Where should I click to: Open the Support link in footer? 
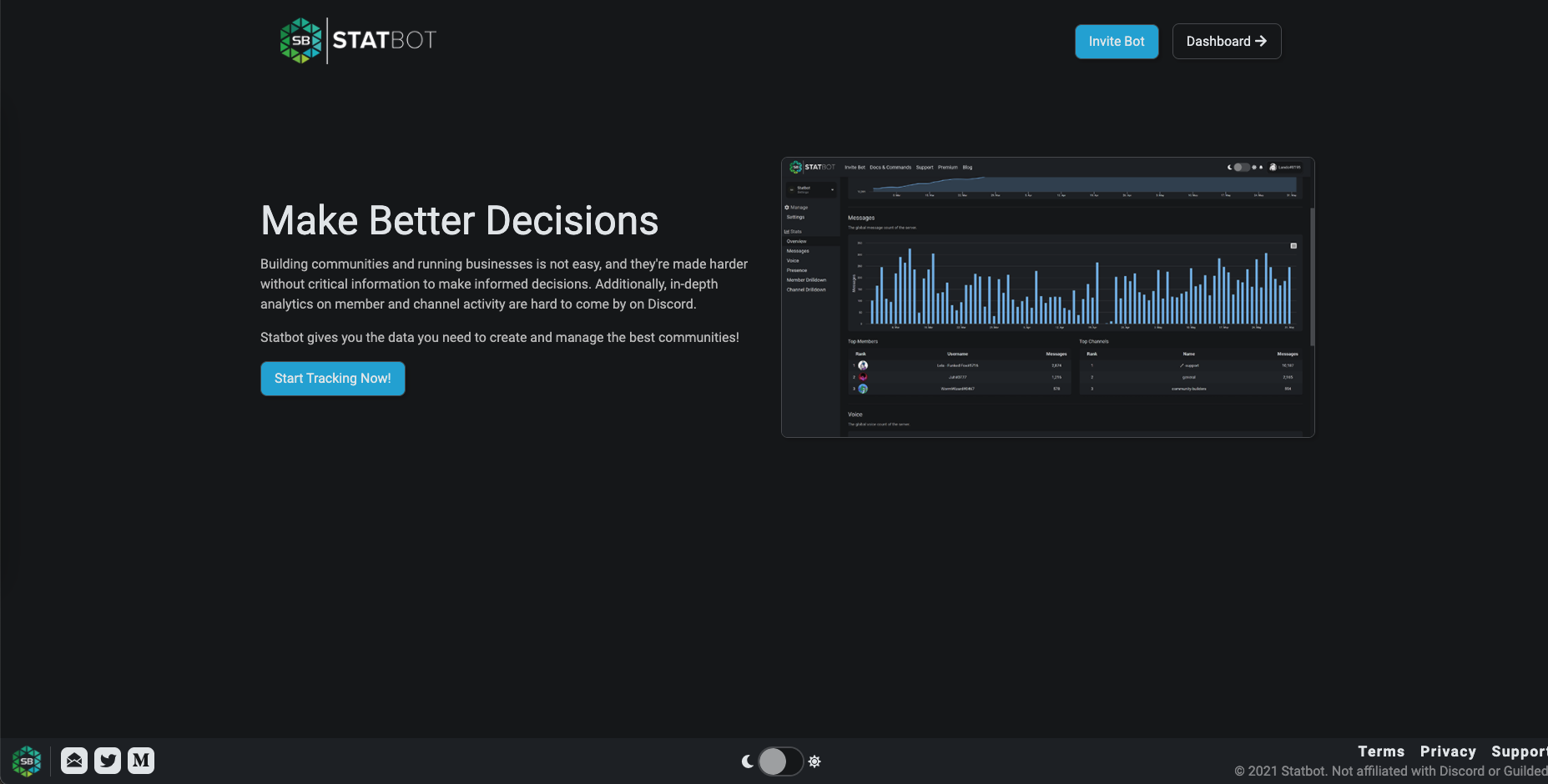(1520, 751)
